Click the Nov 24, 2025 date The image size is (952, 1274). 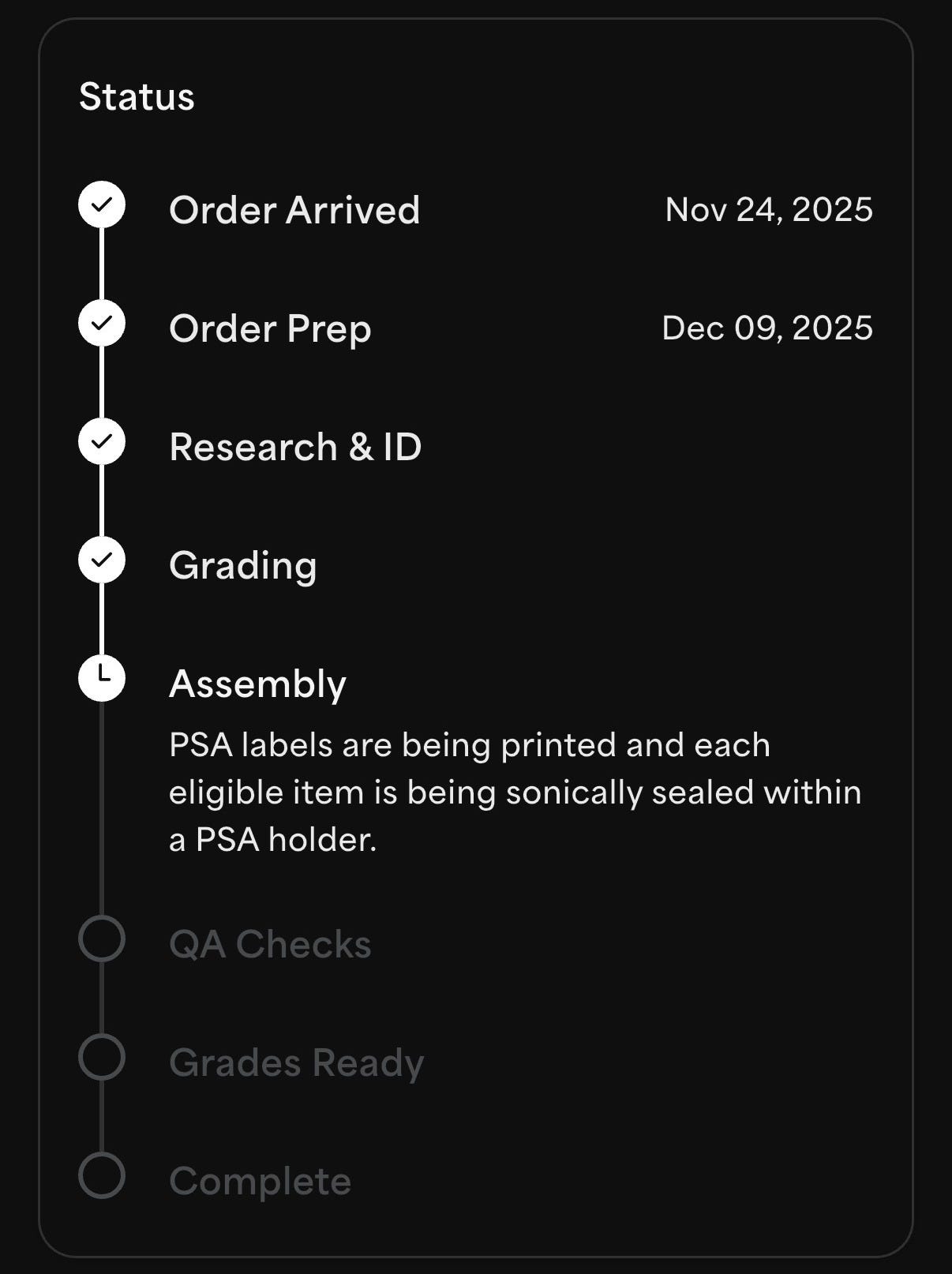(x=769, y=210)
